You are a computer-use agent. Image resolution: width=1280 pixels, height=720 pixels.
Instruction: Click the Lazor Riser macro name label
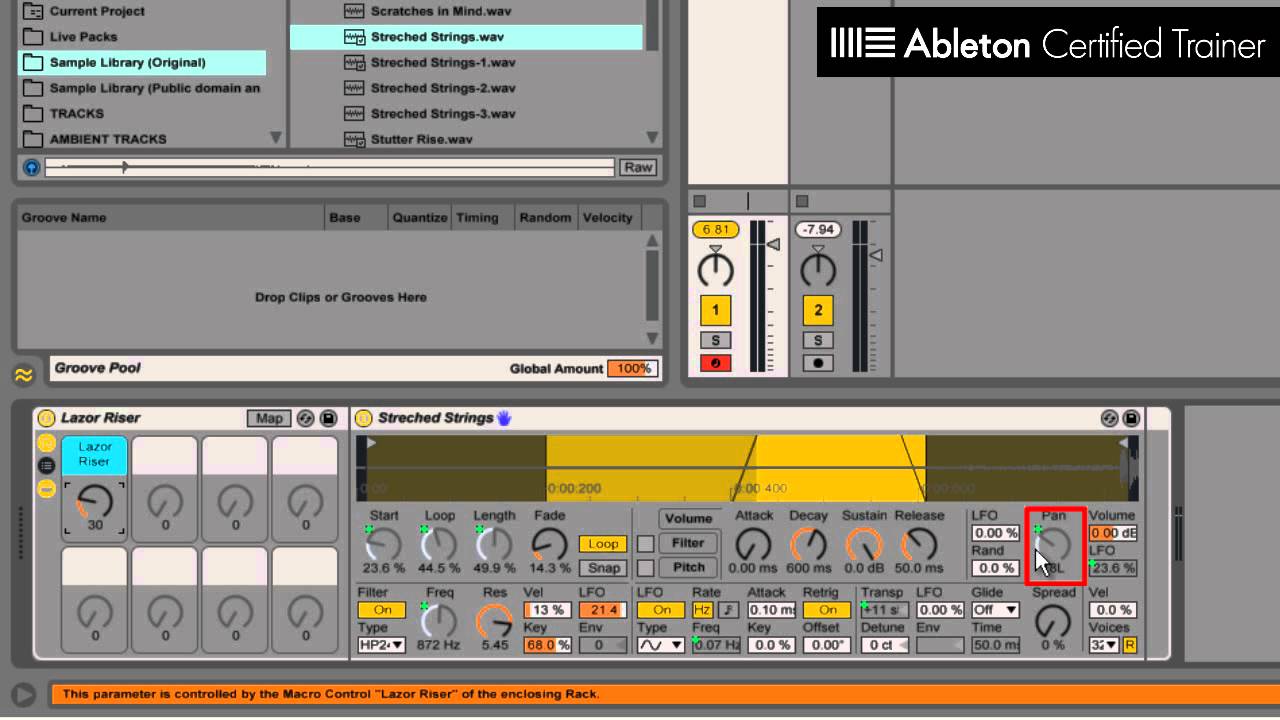(x=94, y=454)
